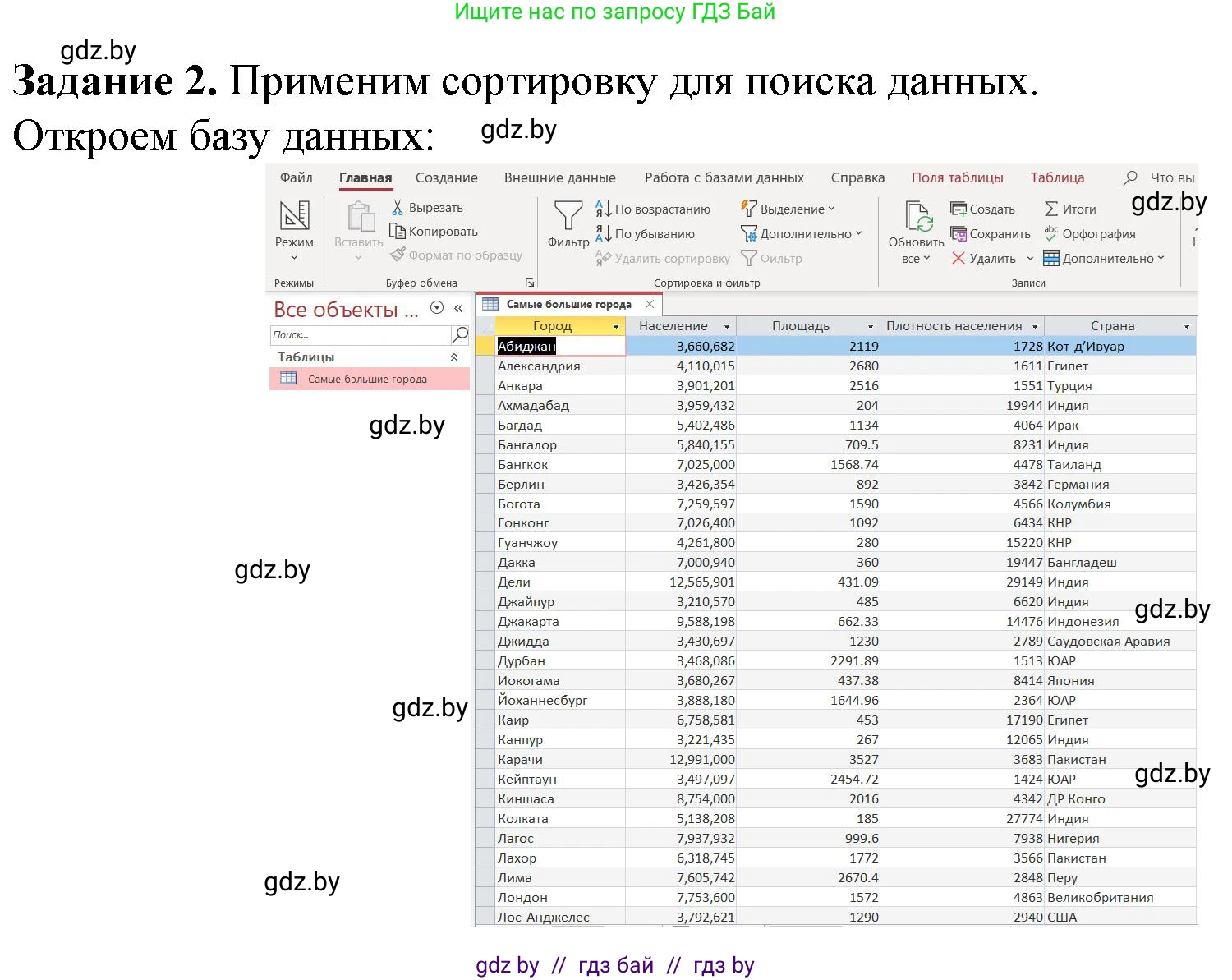The width and height of the screenshot is (1232, 980).
Task: Expand the Режим view dropdown arrow
Action: pos(294,255)
